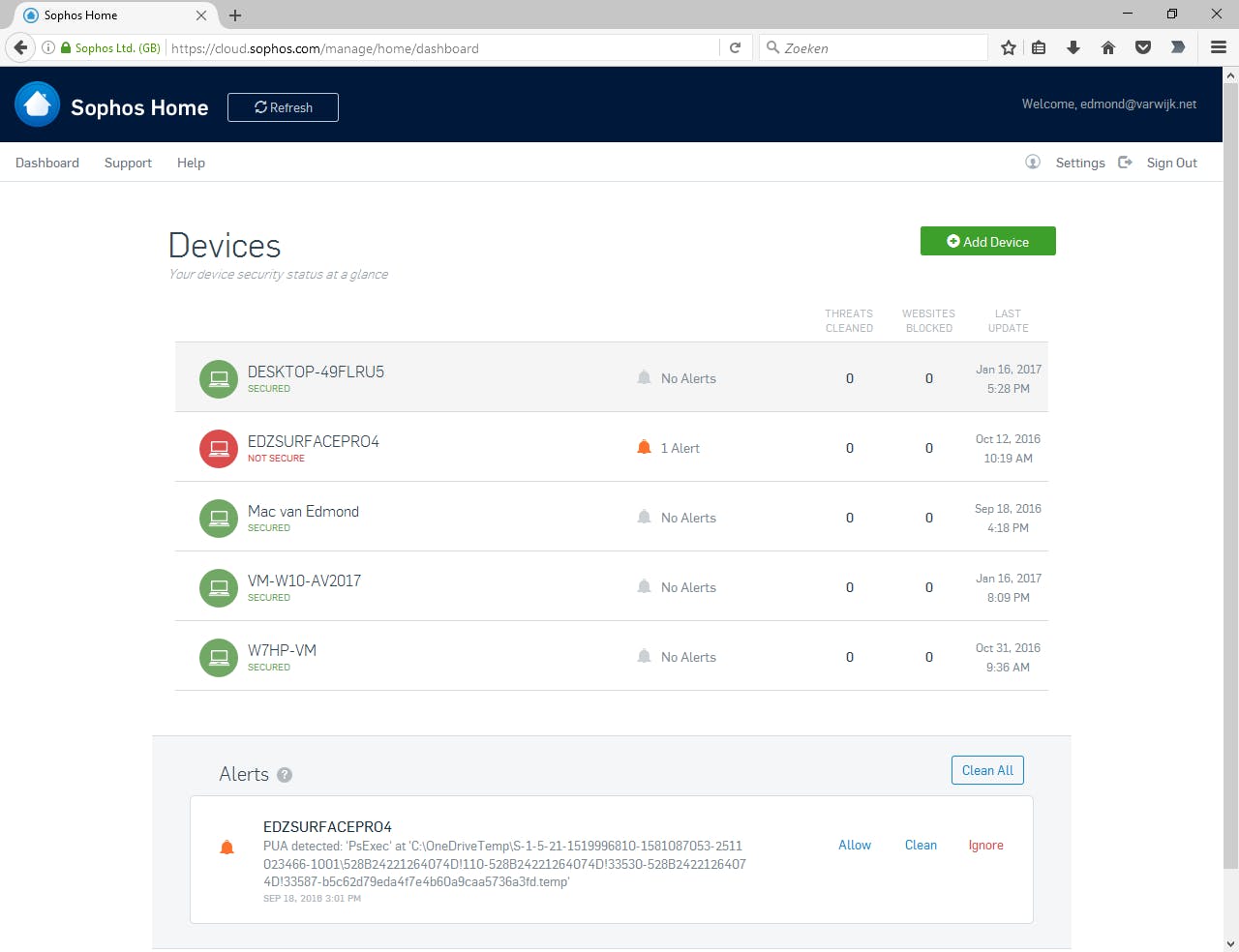Viewport: 1239px width, 952px height.
Task: Click the NOT SECURE status label
Action: pos(276,459)
